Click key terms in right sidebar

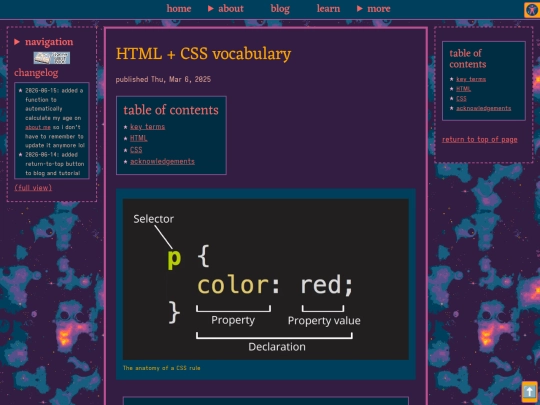[471, 79]
